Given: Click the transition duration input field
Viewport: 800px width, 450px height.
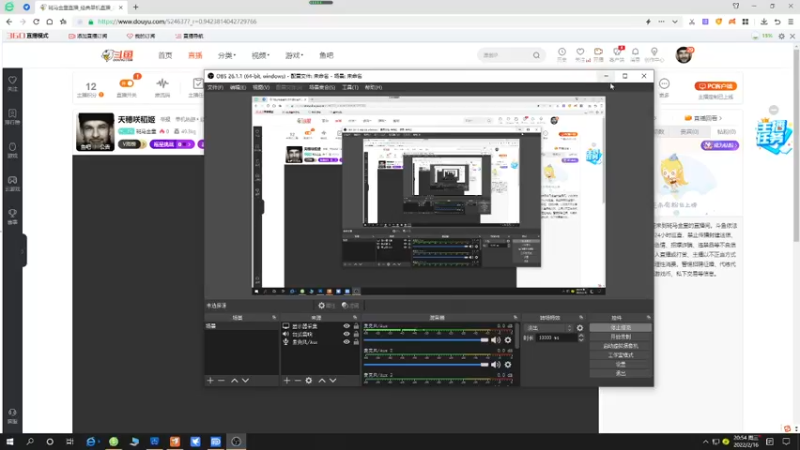Looking at the screenshot, I should 556,338.
